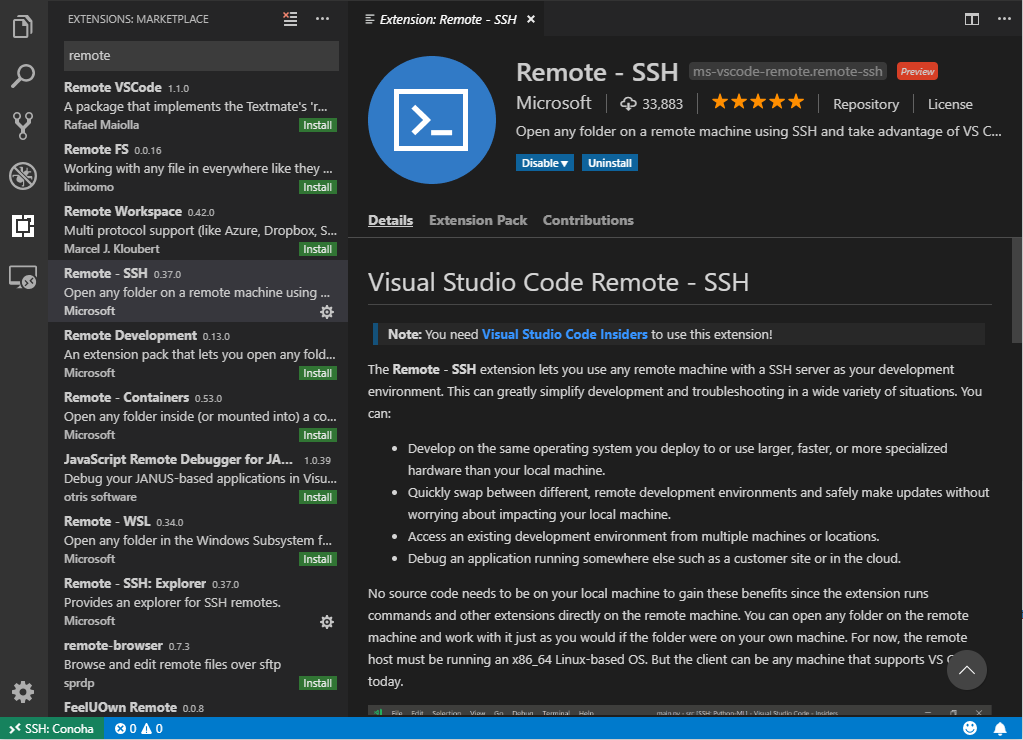The height and width of the screenshot is (740, 1023).
Task: Open manage gear for Remote - SSH
Action: click(326, 312)
